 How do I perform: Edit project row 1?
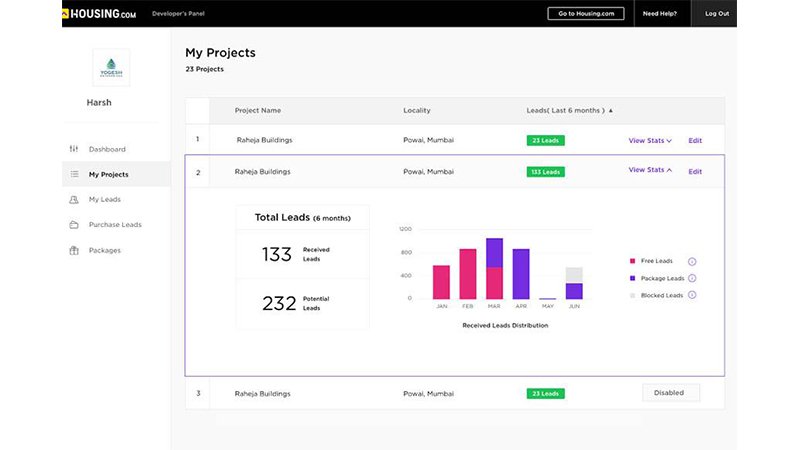click(695, 140)
